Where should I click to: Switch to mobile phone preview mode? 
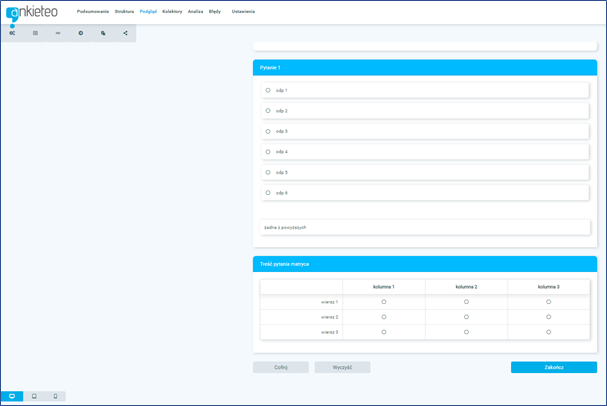coord(55,396)
